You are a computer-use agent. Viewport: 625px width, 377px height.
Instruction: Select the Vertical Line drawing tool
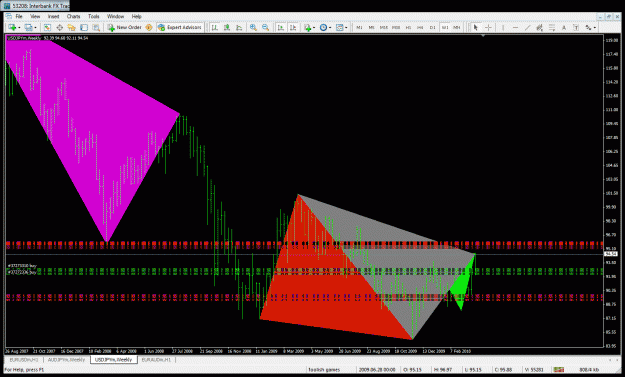pos(503,27)
